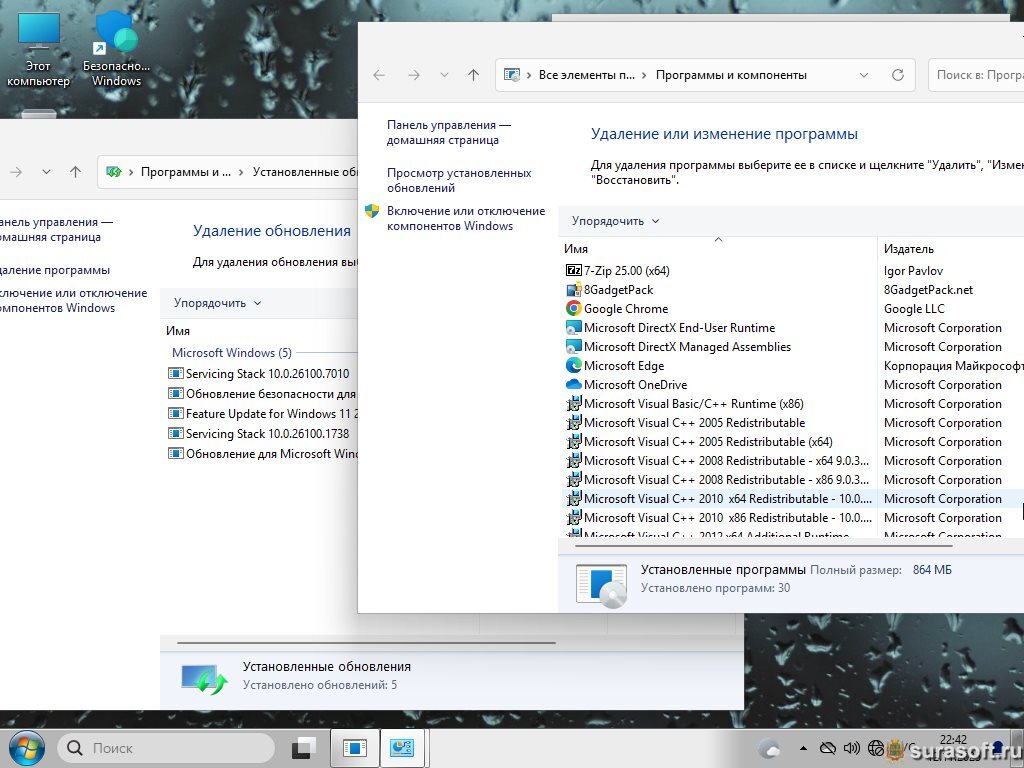Expand address bar history dropdown chevron
The width and height of the screenshot is (1024, 768).
pos(864,75)
